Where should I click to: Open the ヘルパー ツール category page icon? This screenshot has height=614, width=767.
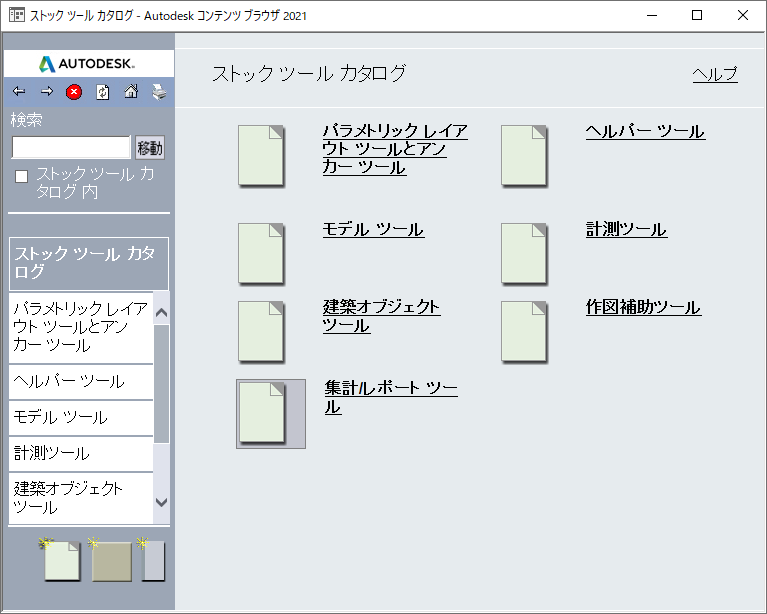pos(524,156)
